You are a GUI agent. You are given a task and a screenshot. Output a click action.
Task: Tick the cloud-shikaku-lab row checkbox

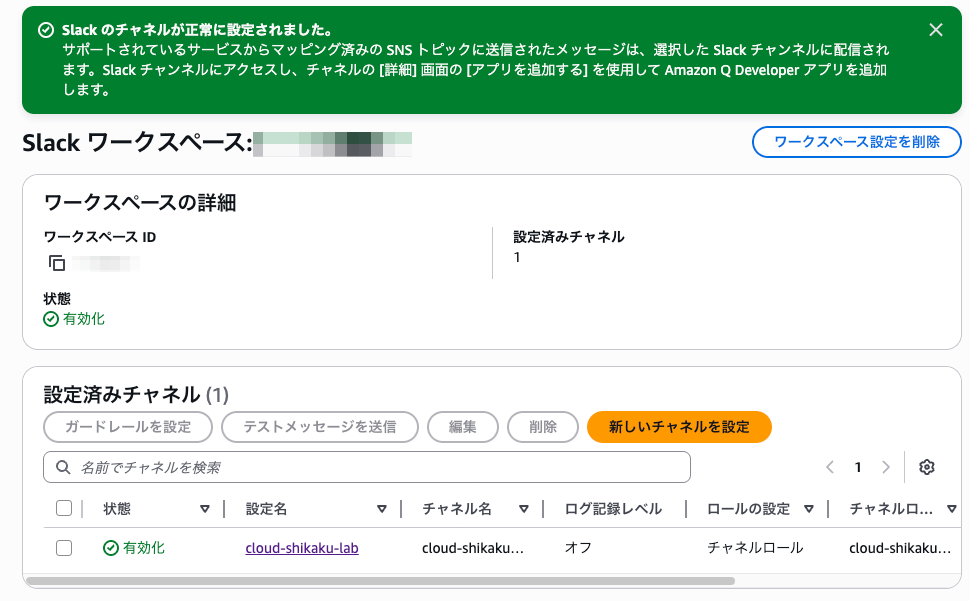point(64,548)
